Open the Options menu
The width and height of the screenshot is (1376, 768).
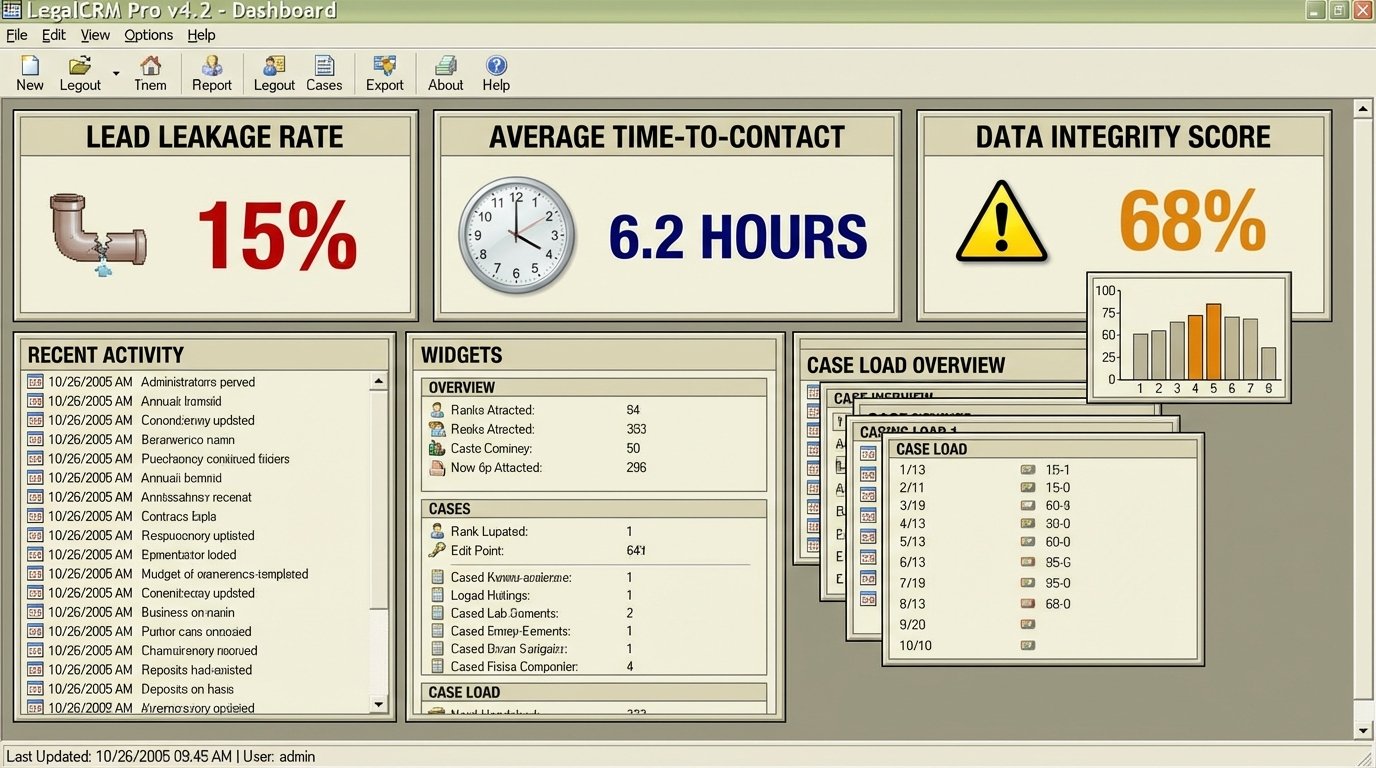coord(147,34)
